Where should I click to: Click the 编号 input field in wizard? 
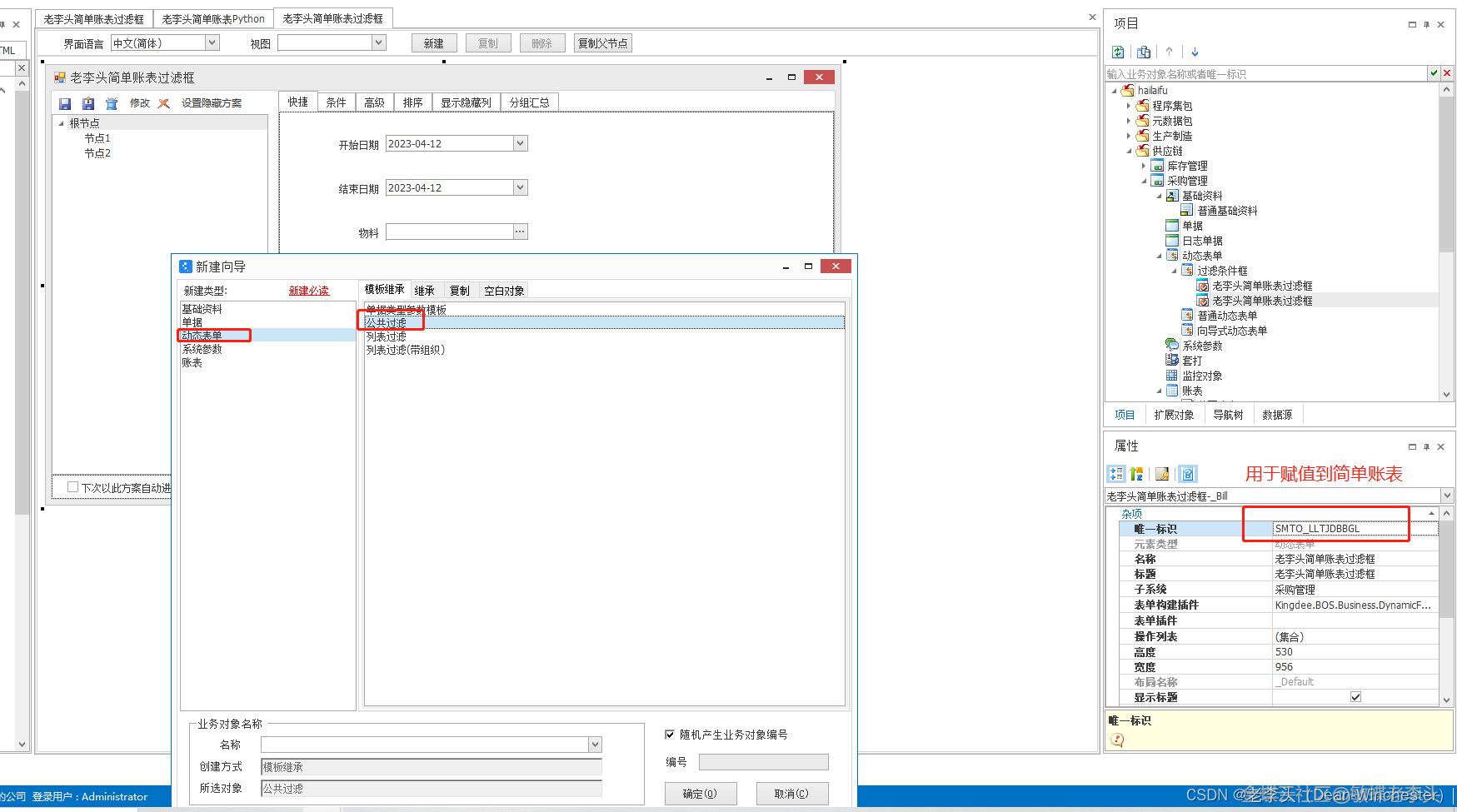[x=763, y=762]
